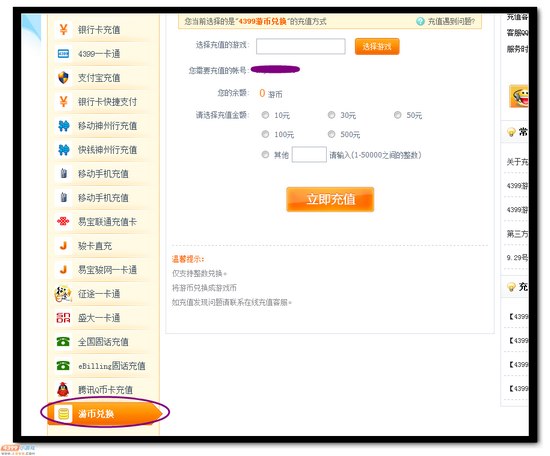Viewport: 550px width, 456px height.
Task: Click the orange 选择游戏 button
Action: coord(377,46)
